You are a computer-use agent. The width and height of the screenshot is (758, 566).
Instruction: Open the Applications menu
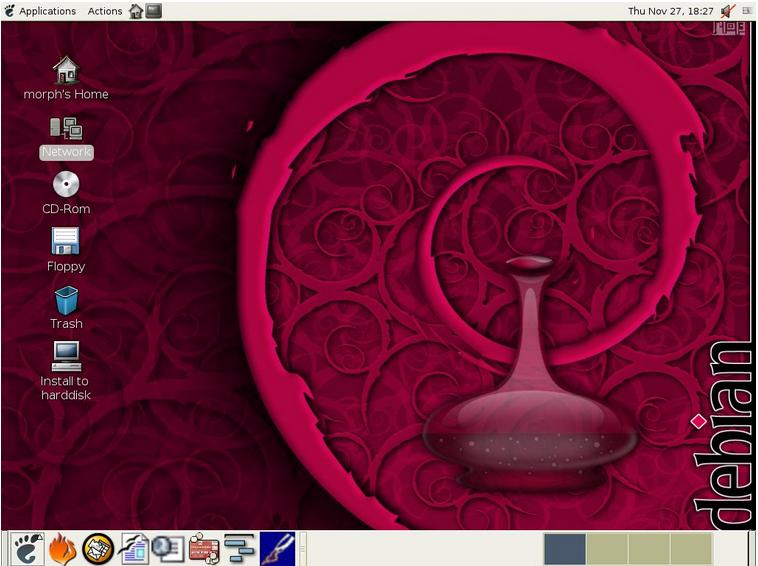[47, 11]
